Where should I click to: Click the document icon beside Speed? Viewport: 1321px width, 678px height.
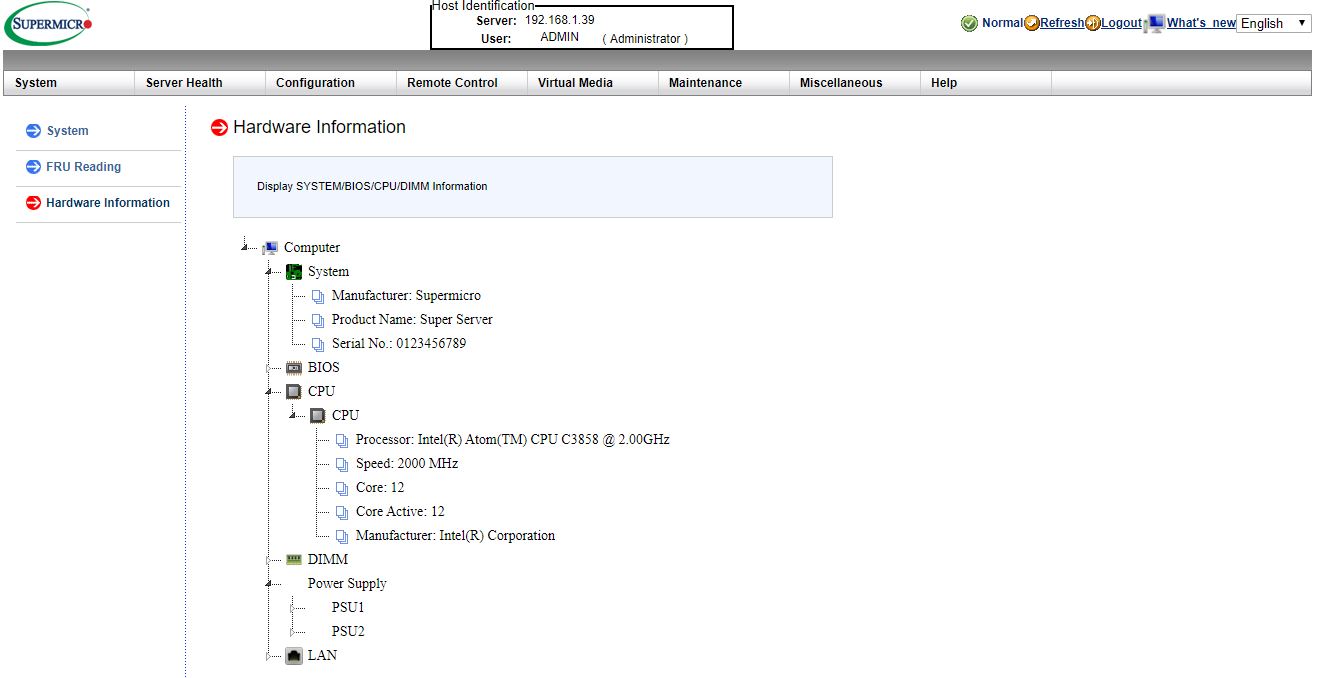tap(342, 464)
